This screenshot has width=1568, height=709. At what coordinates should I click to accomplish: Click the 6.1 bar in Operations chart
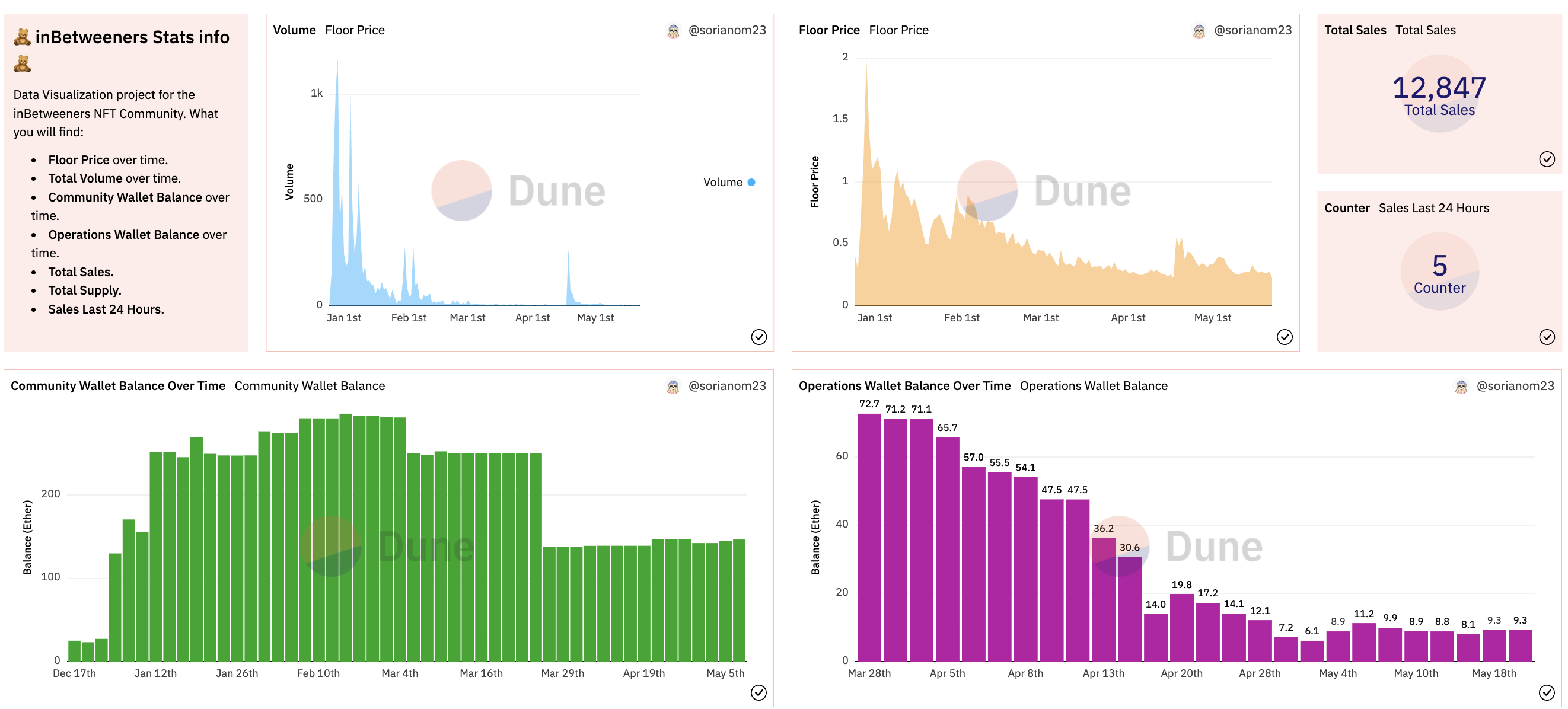(1312, 650)
